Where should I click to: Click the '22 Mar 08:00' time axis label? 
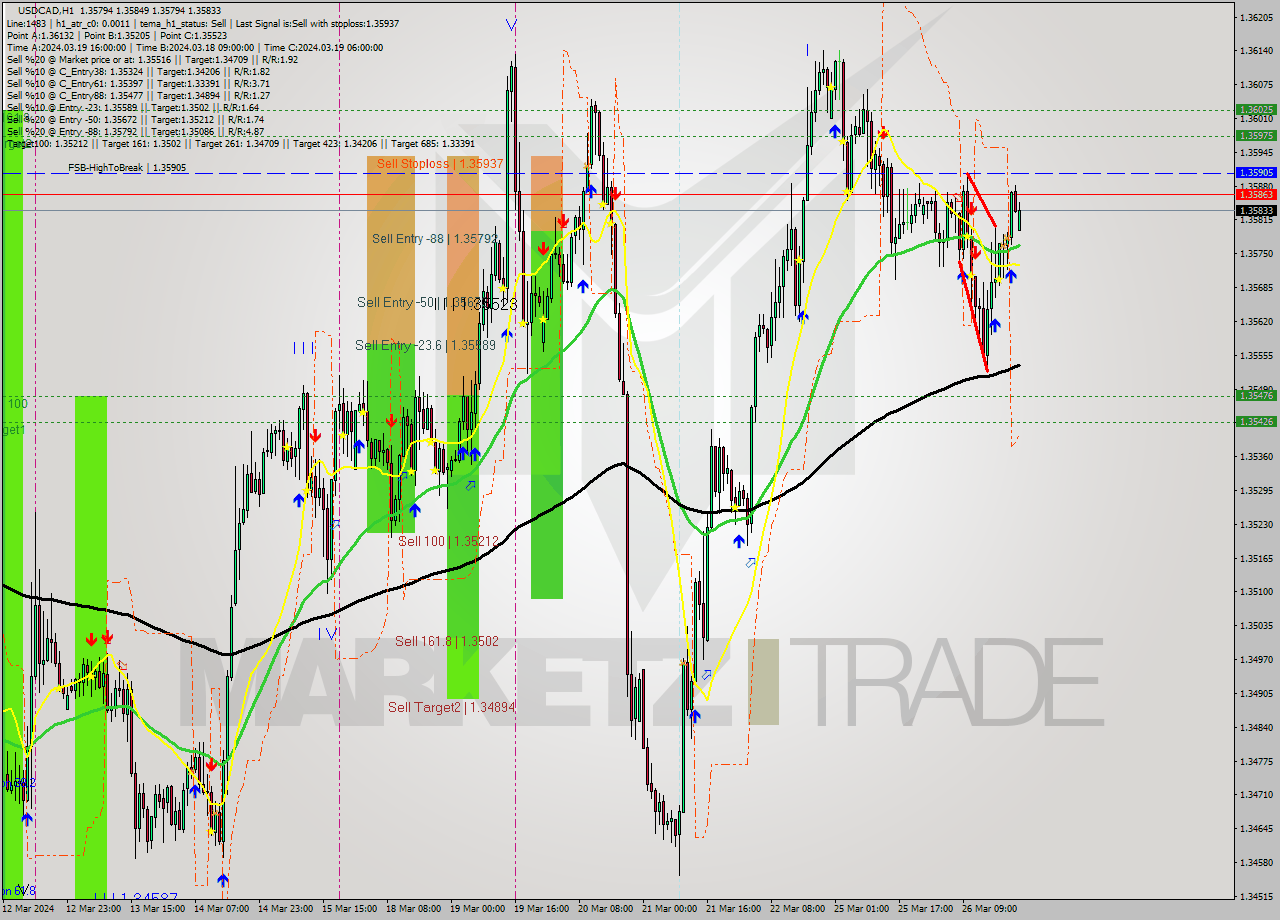click(x=798, y=908)
